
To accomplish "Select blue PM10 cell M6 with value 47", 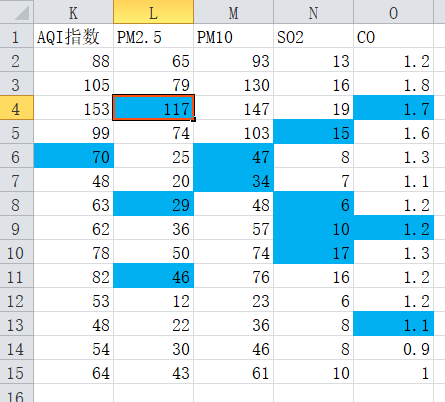I will tap(234, 156).
